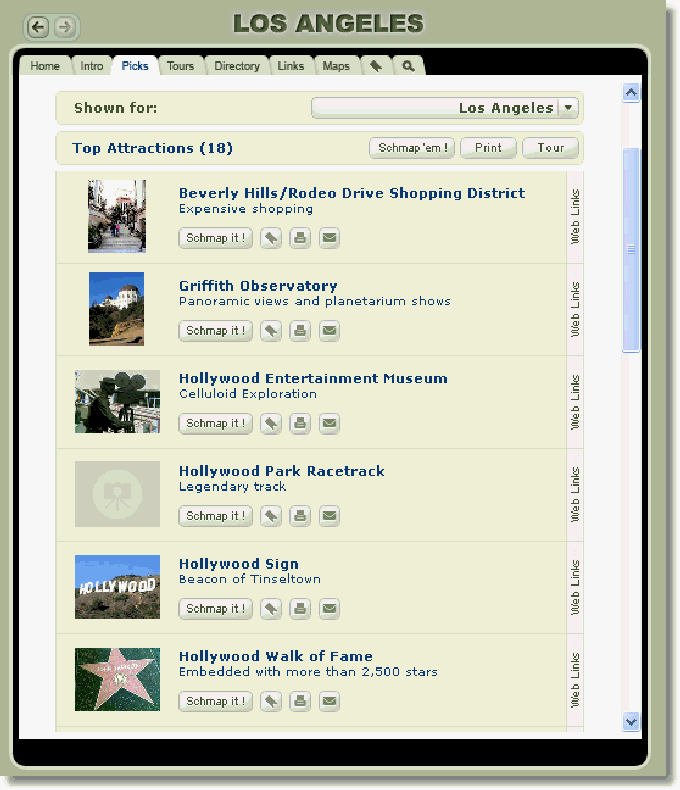The image size is (680, 790).
Task: Open Hollywood Park Racetrack title link
Action: (282, 471)
